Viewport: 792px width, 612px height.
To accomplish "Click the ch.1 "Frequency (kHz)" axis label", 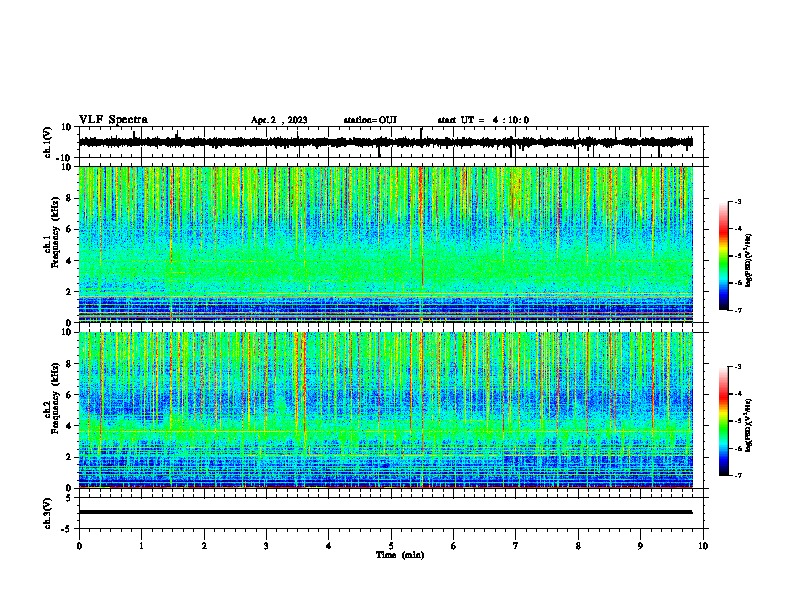I will (55, 233).
